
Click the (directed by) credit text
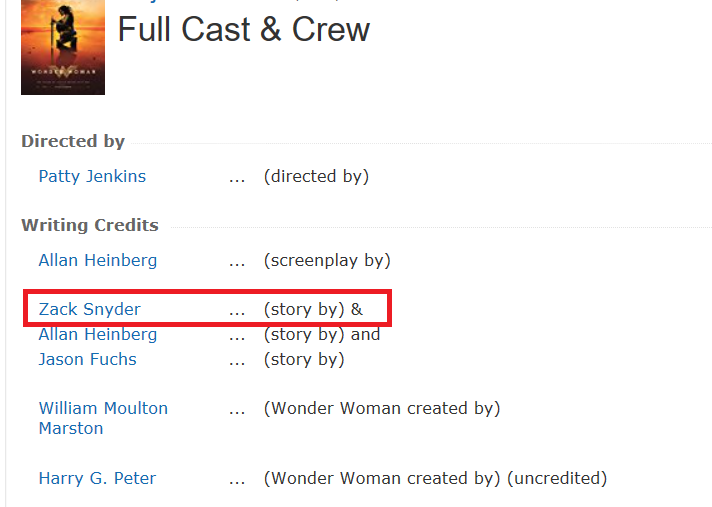316,176
